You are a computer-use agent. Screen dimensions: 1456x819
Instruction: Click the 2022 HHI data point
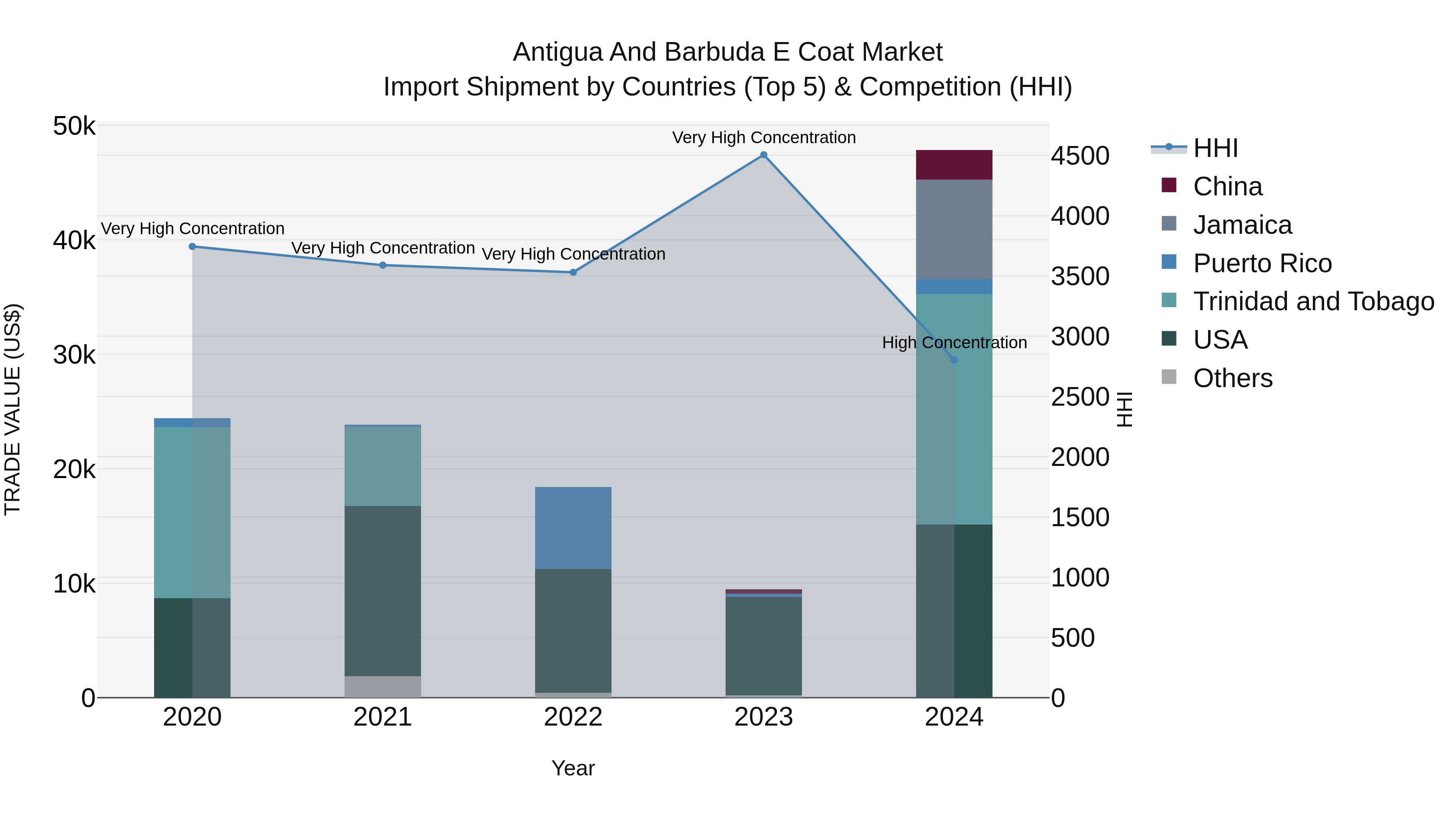tap(573, 273)
